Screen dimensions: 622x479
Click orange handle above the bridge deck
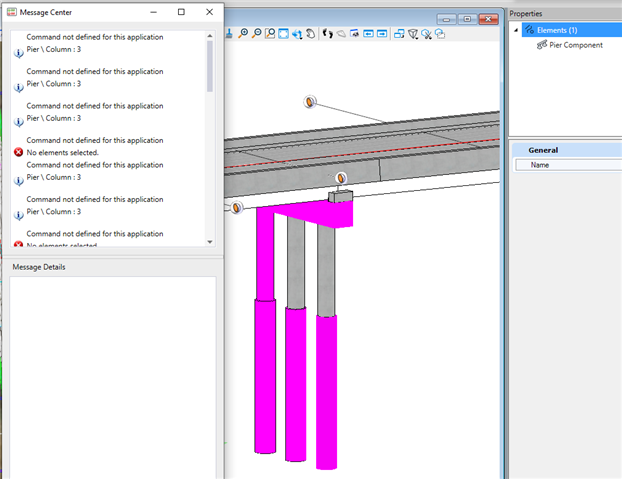pyautogui.click(x=310, y=102)
